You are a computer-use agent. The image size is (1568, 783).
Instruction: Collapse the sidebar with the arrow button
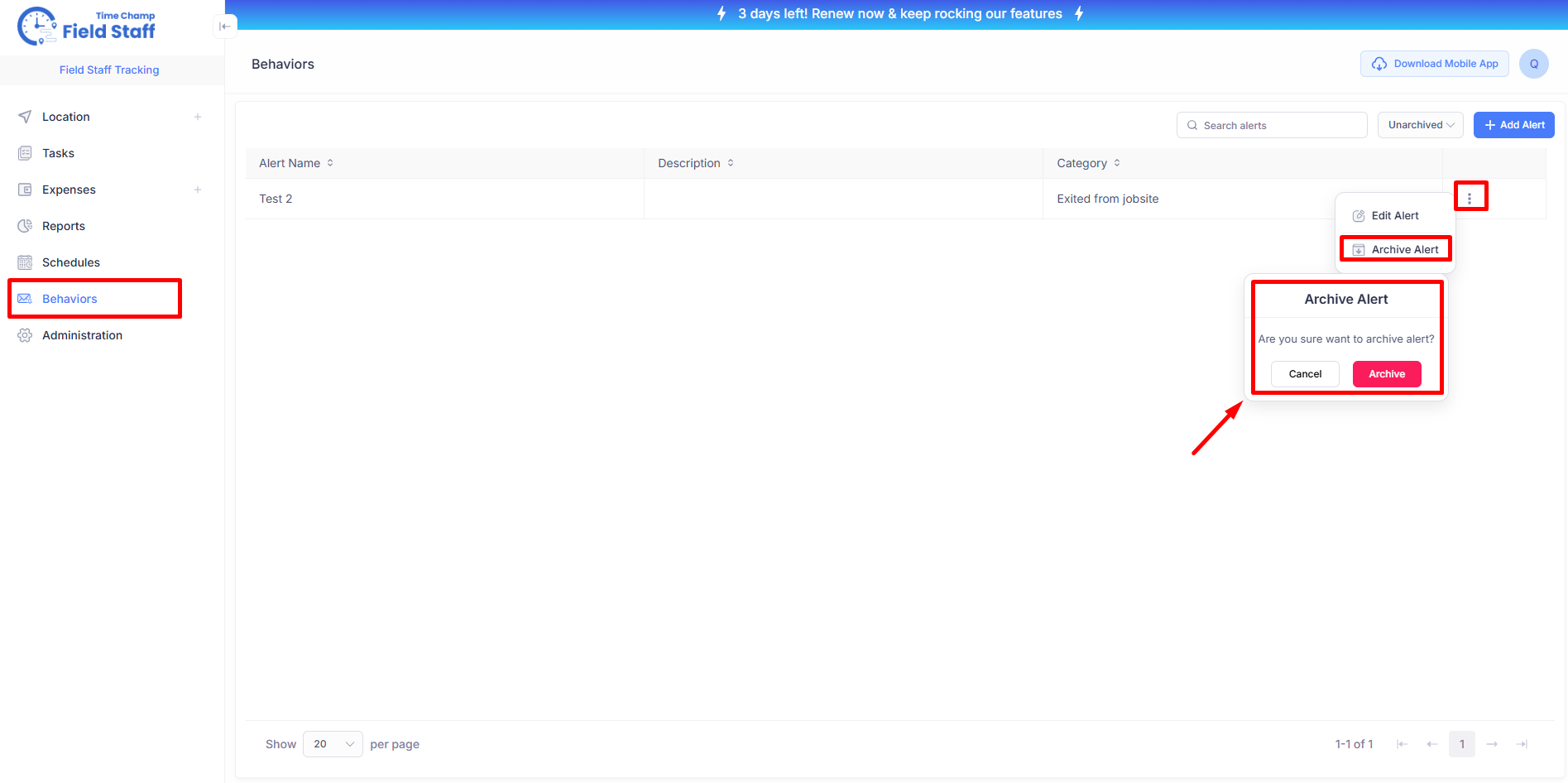[225, 26]
